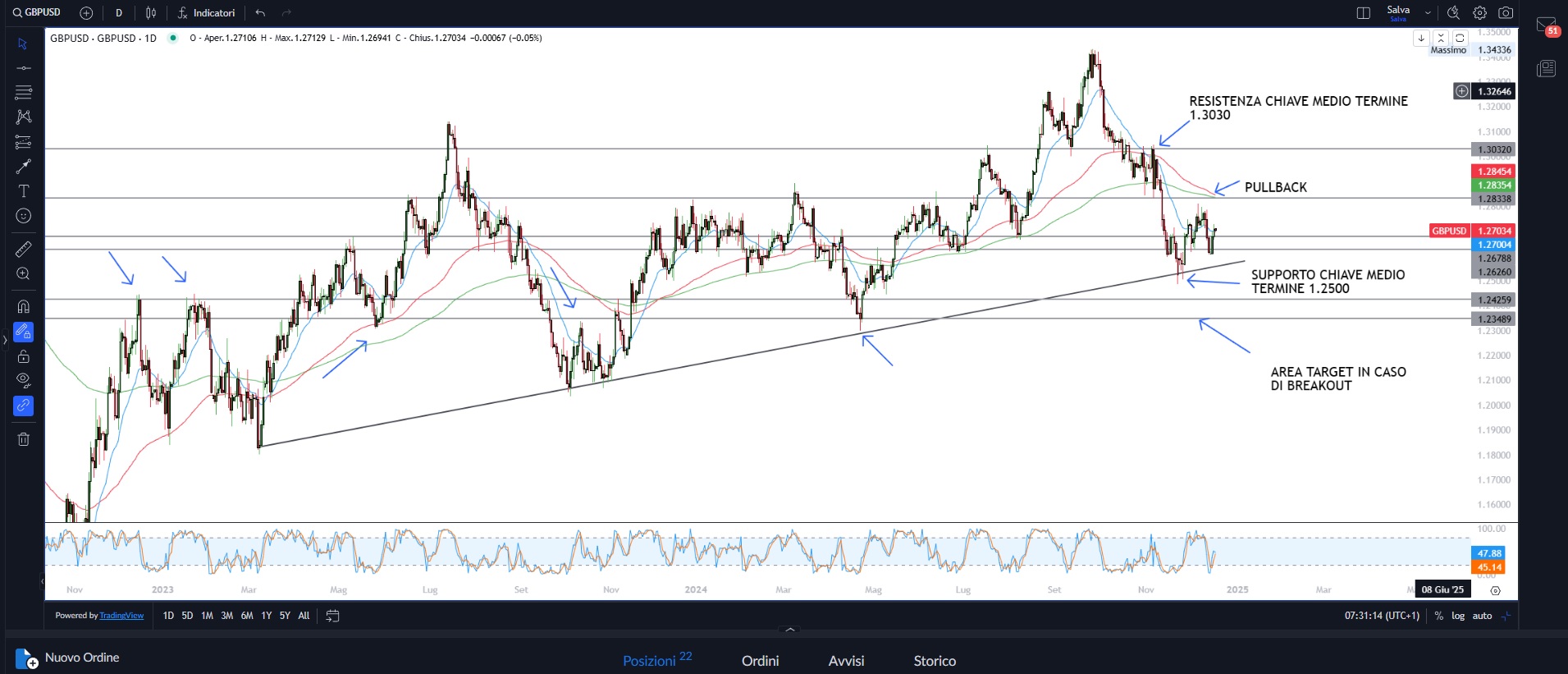Select the Text annotation tool
The height and width of the screenshot is (674, 1568).
[x=23, y=191]
